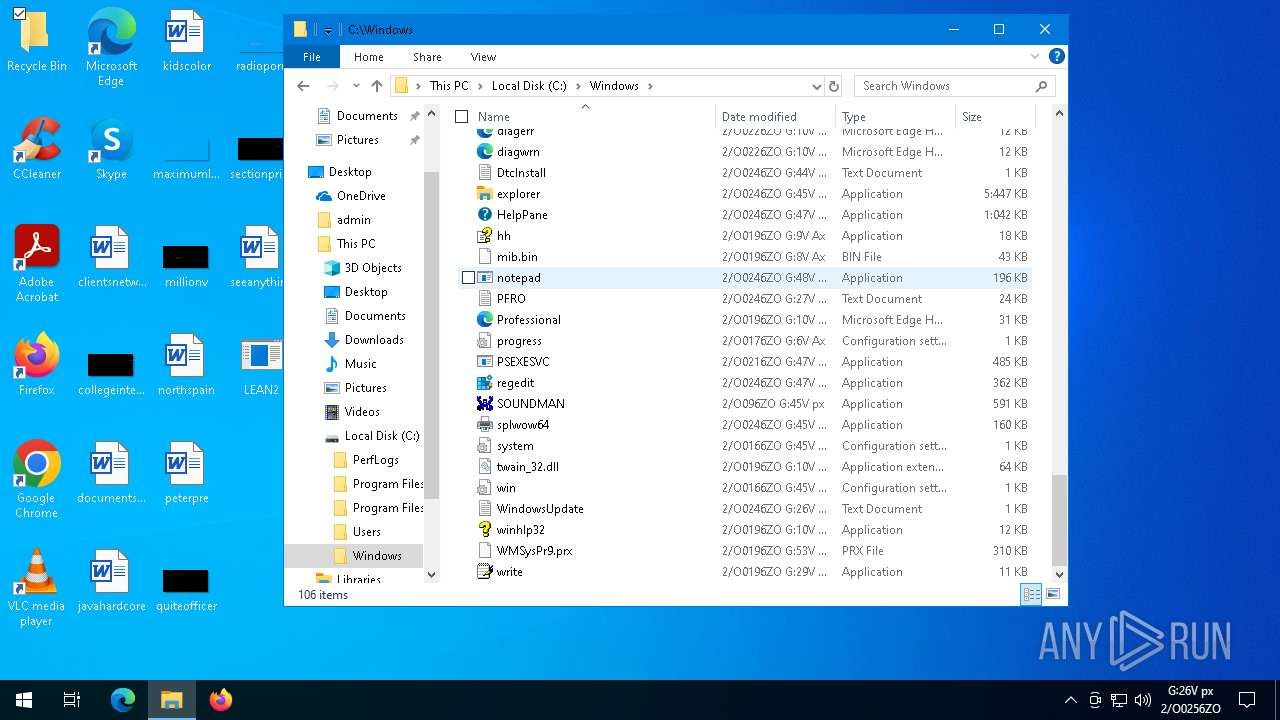Click the Search Windows input field
Image resolution: width=1280 pixels, height=720 pixels.
[x=953, y=86]
